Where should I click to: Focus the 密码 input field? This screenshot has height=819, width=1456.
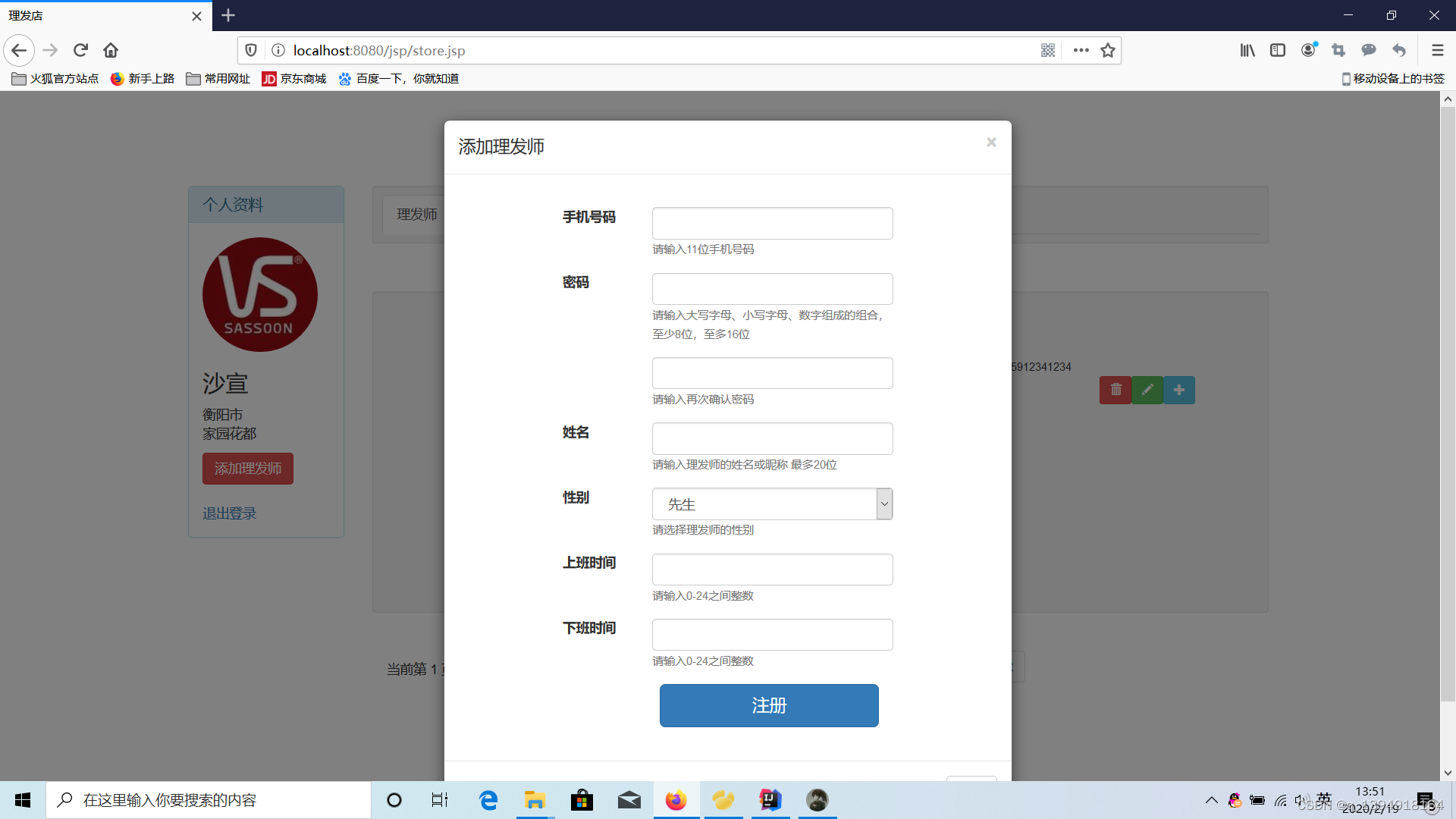[772, 289]
